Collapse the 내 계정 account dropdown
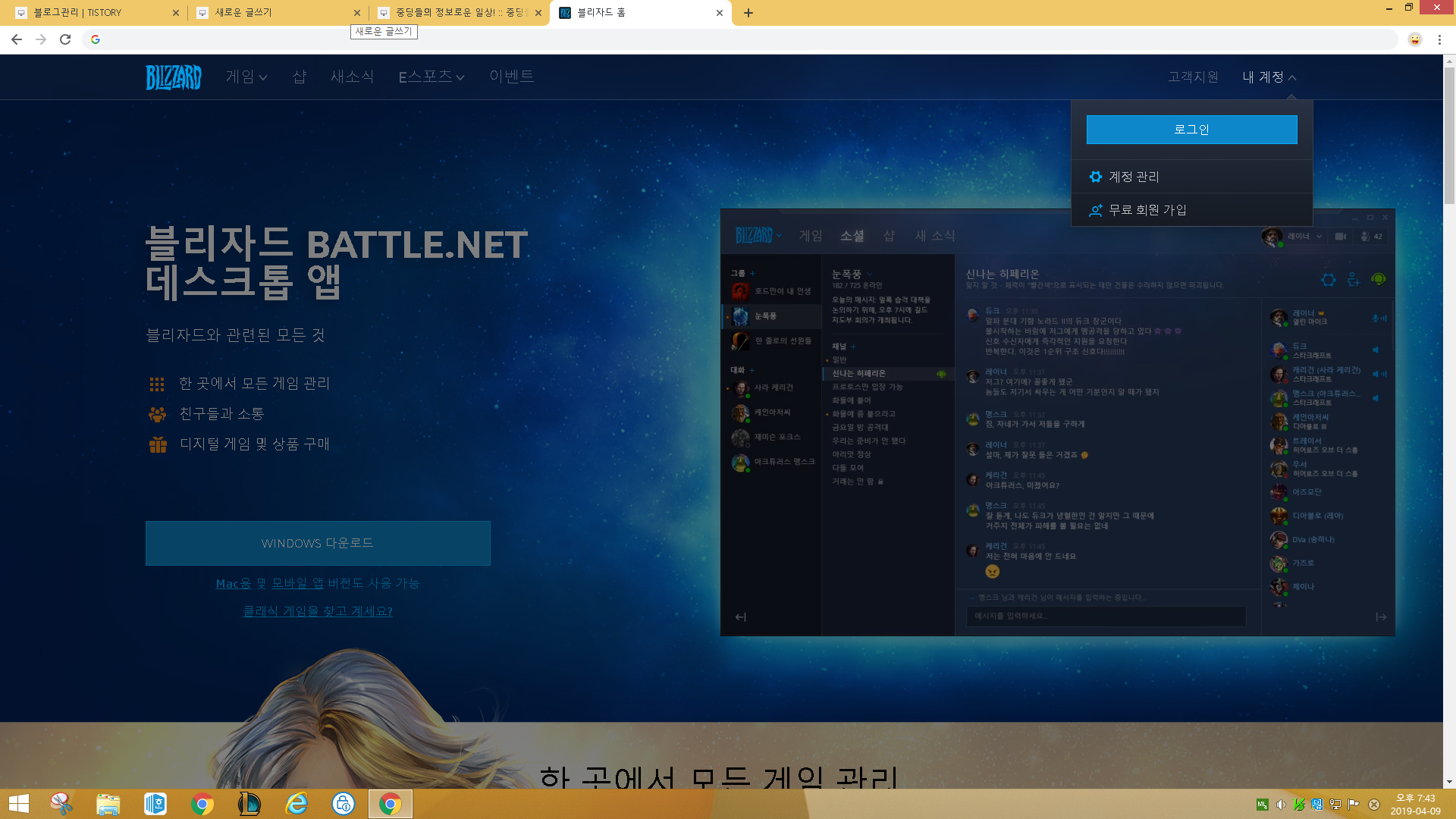 pos(1269,77)
